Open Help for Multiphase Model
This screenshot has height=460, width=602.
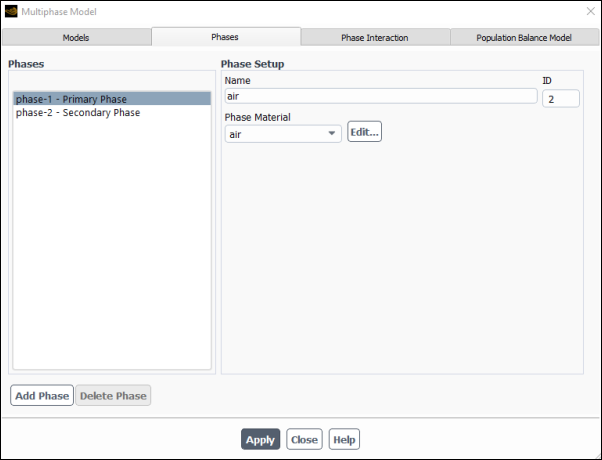coord(344,439)
